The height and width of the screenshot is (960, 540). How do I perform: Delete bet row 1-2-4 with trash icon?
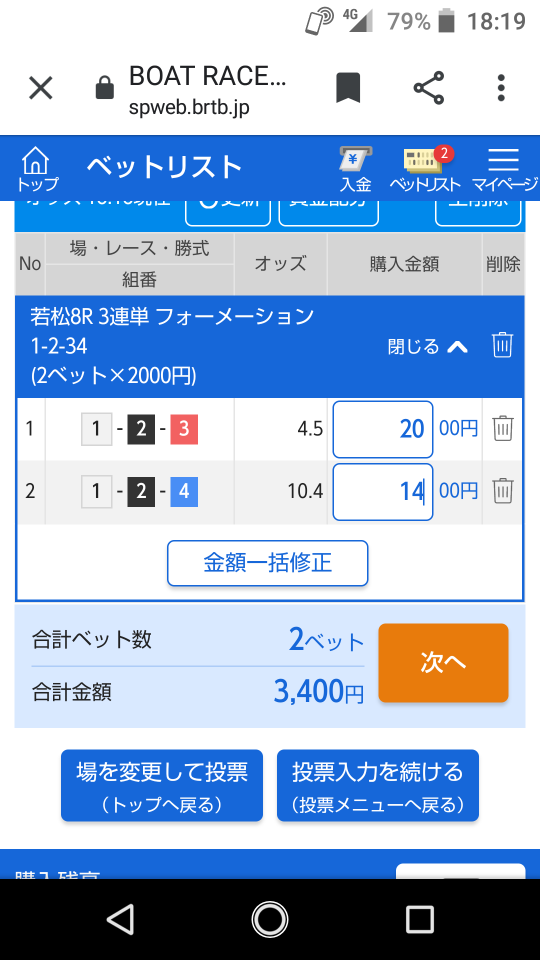tap(503, 491)
